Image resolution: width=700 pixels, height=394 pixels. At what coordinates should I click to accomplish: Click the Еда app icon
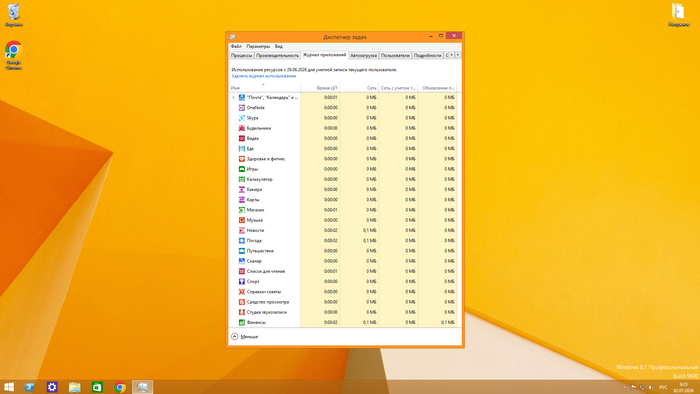tap(242, 149)
